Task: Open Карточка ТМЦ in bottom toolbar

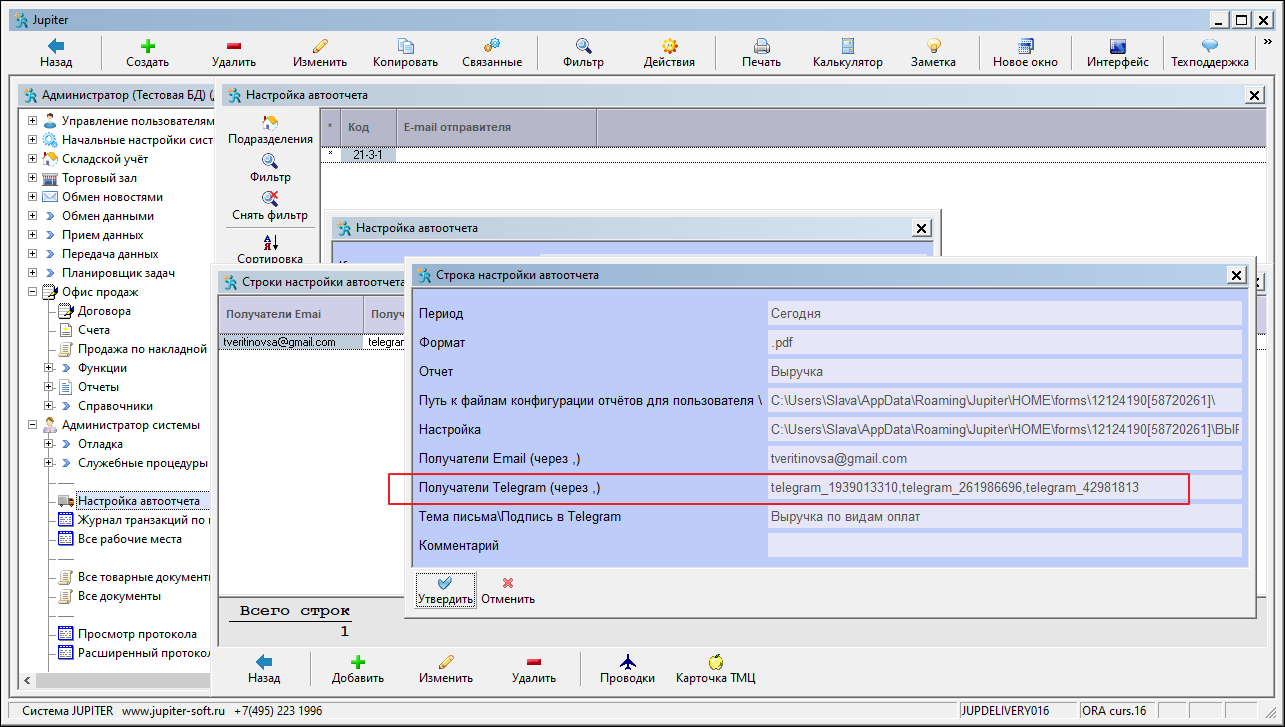Action: click(x=715, y=662)
